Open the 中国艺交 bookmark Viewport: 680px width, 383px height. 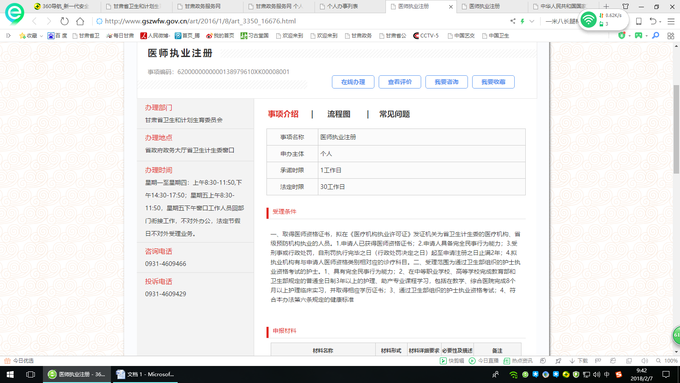(461, 36)
